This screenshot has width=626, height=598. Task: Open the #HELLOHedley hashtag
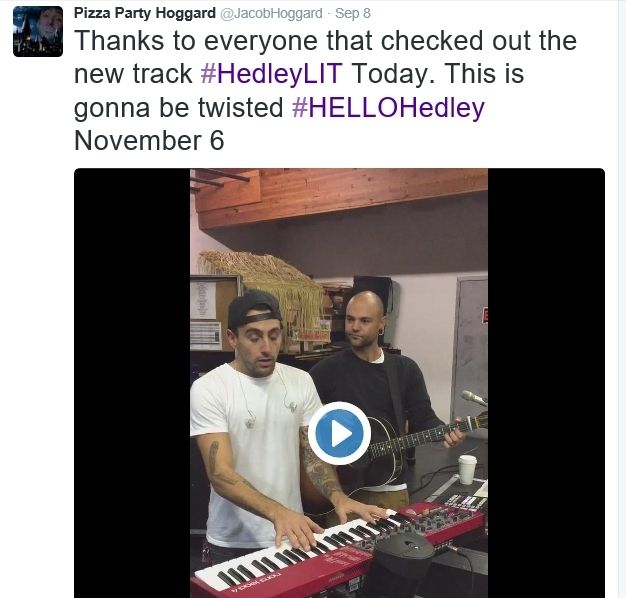point(388,107)
